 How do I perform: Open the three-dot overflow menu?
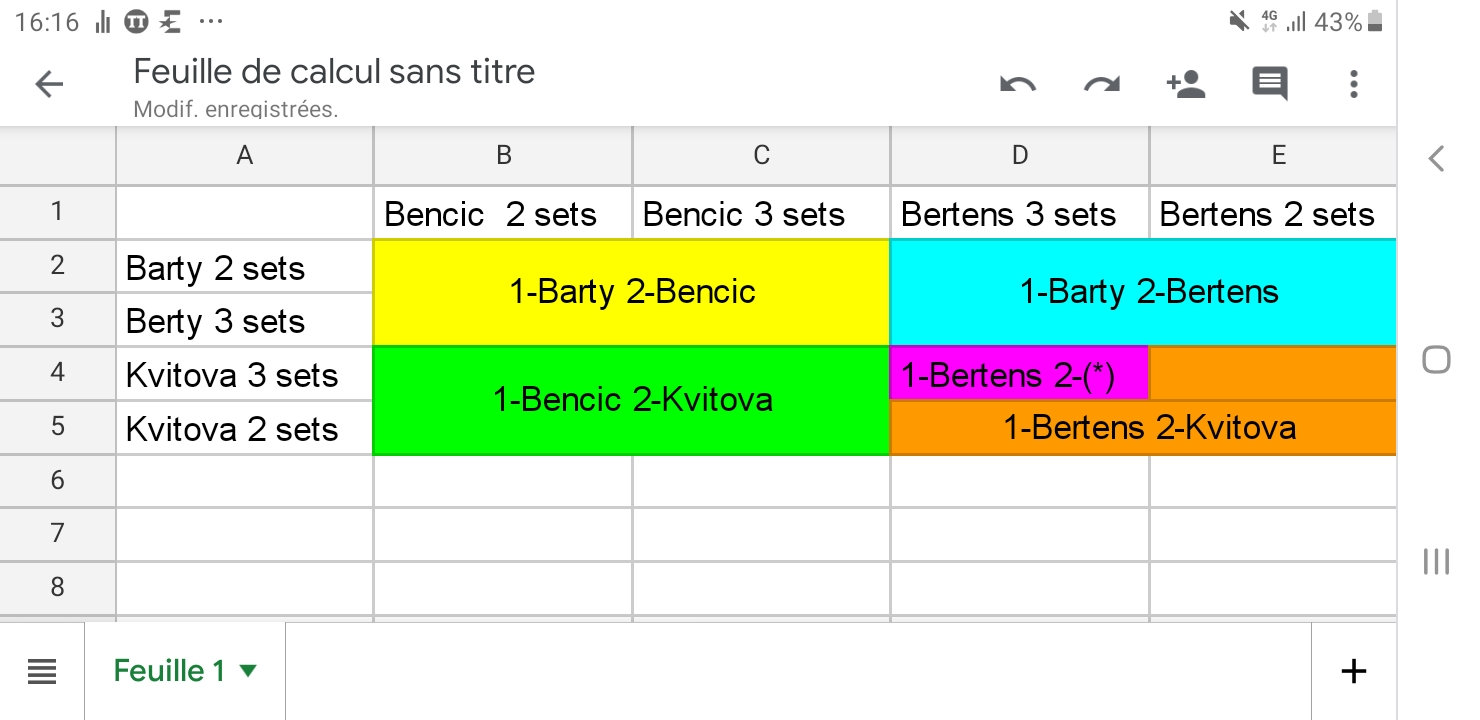pyautogui.click(x=1354, y=85)
